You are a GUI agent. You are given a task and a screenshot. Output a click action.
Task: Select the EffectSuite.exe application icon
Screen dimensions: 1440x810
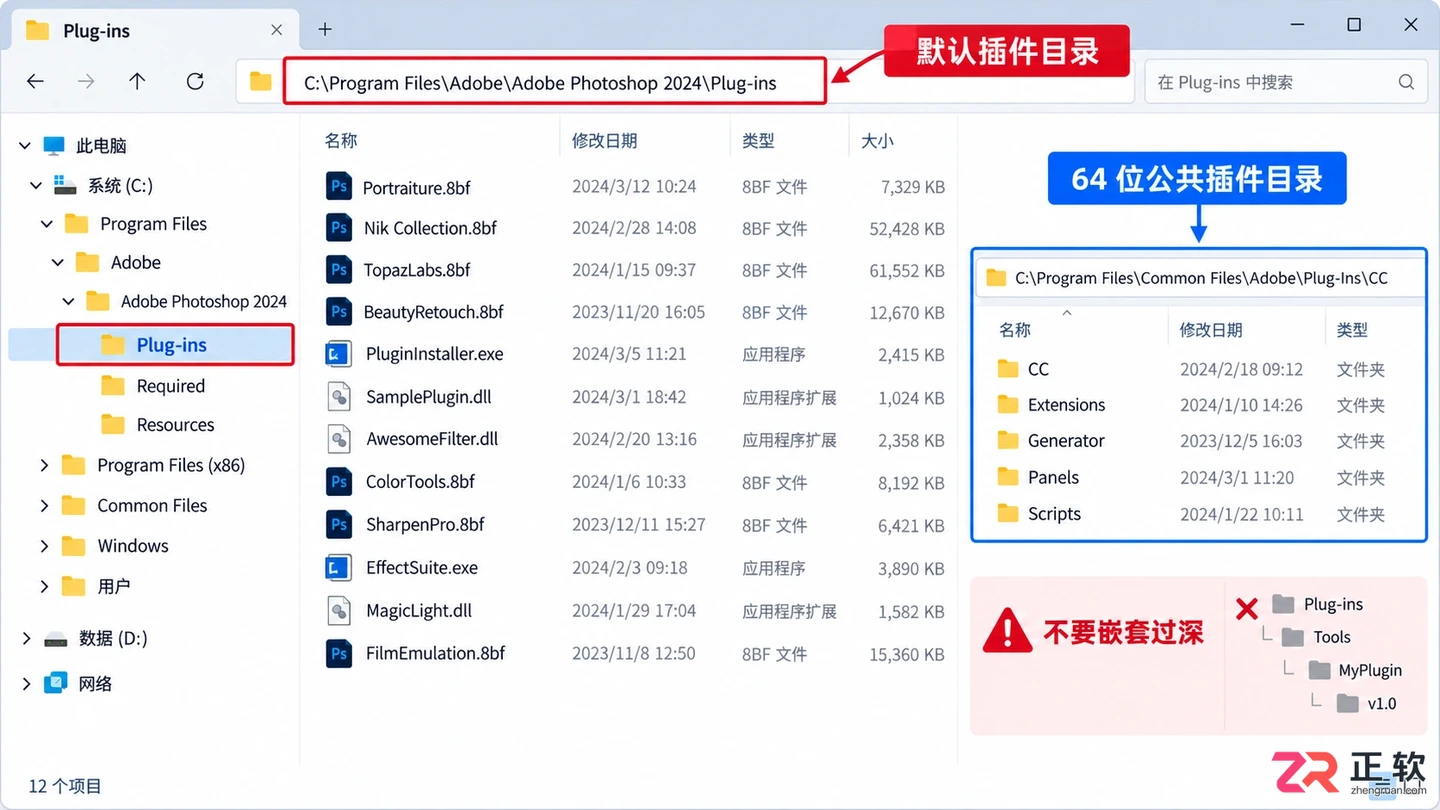[x=339, y=568]
